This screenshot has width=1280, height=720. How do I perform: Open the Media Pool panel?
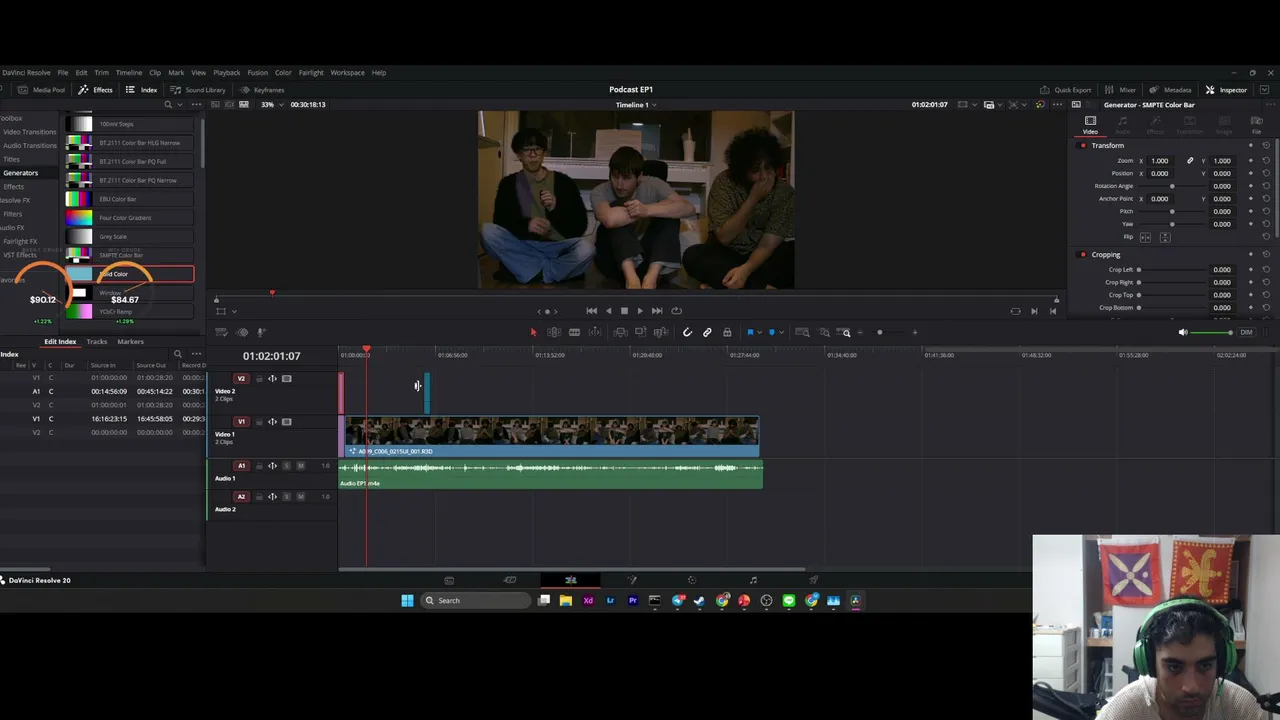42,90
